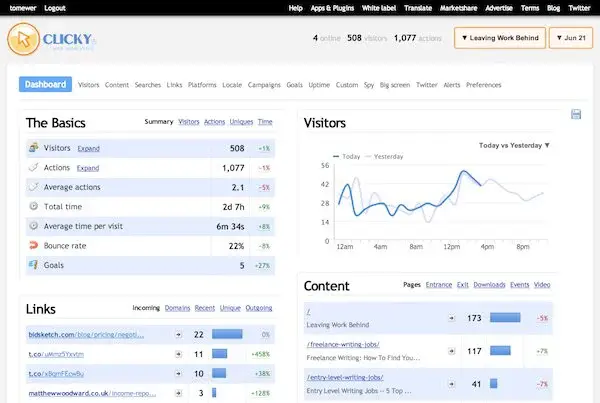Open the Locale tab
Viewport: 600px width, 403px height.
[232, 85]
